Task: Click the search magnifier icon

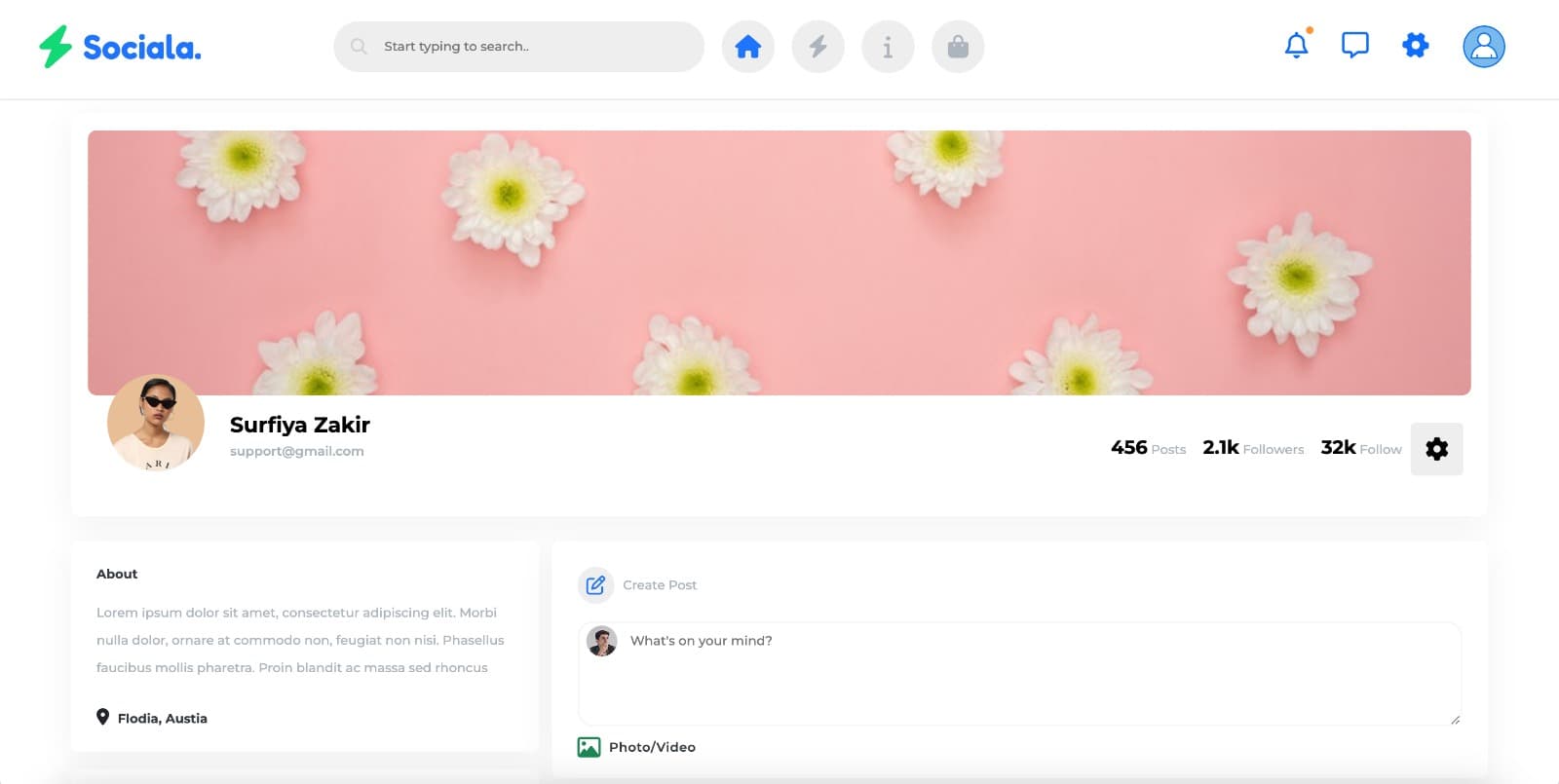Action: coord(359,47)
